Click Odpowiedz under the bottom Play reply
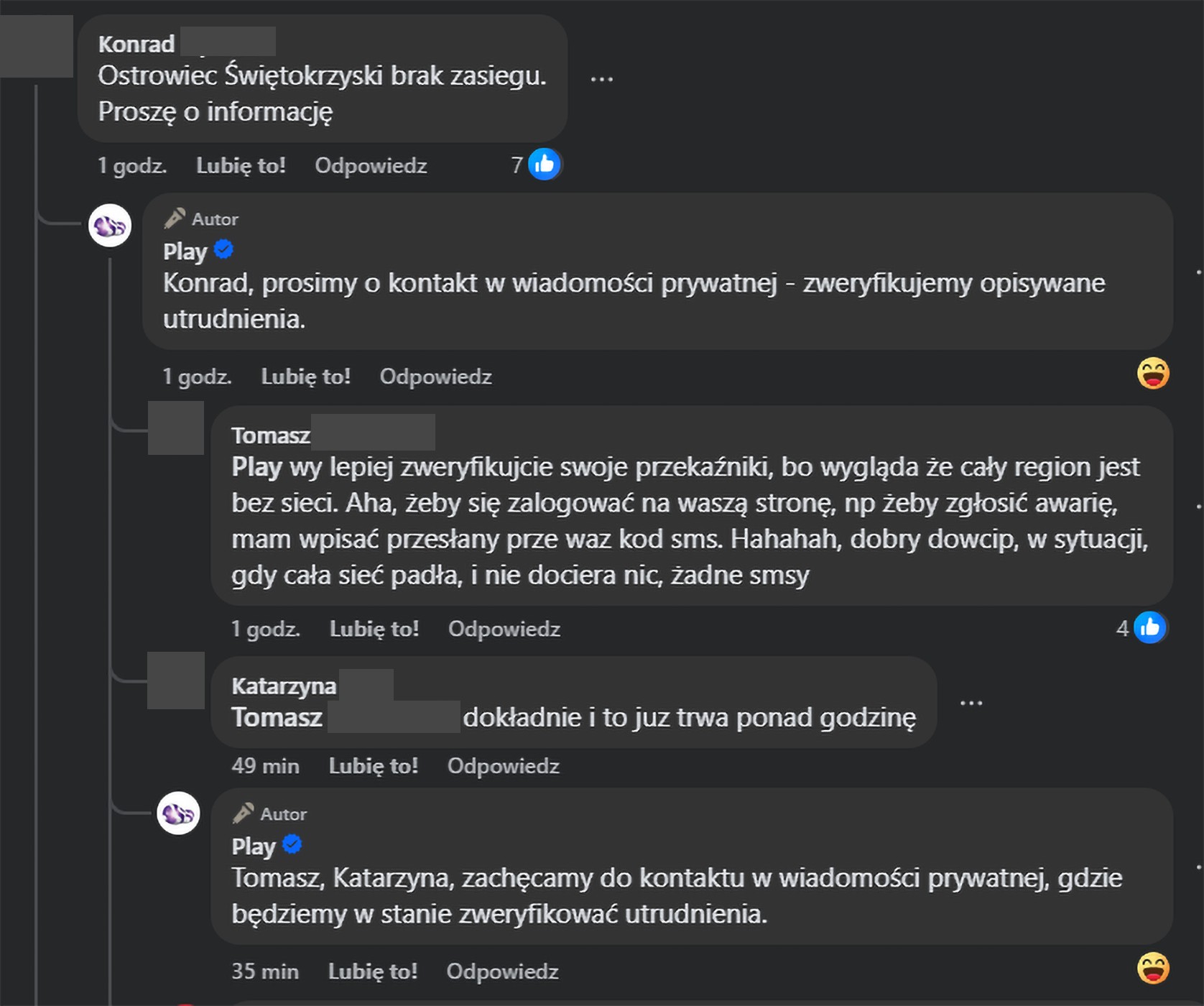 tap(503, 971)
